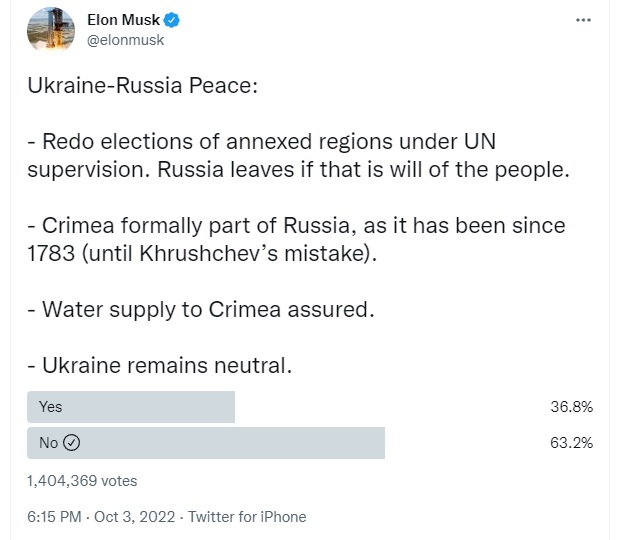Click the Redo elections of annexed regions line
This screenshot has height=540, width=619.
tap(261, 141)
